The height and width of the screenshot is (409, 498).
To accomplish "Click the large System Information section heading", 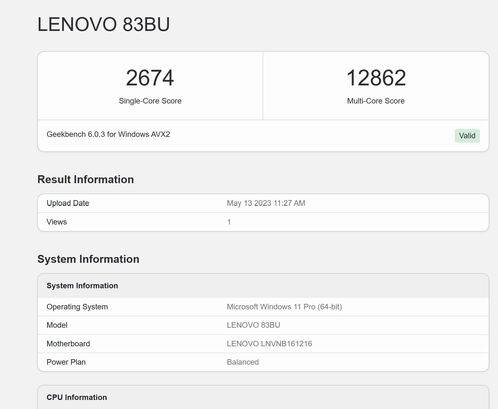I will click(x=88, y=259).
